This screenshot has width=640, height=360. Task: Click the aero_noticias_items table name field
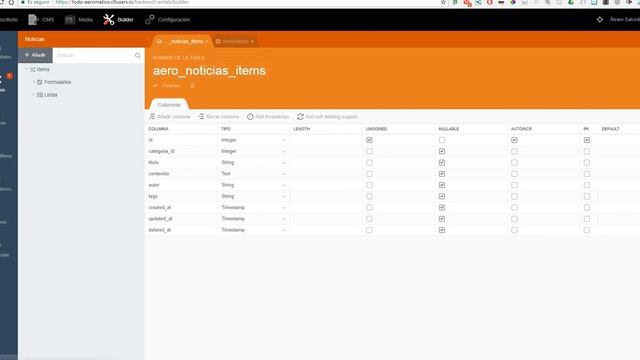click(209, 71)
